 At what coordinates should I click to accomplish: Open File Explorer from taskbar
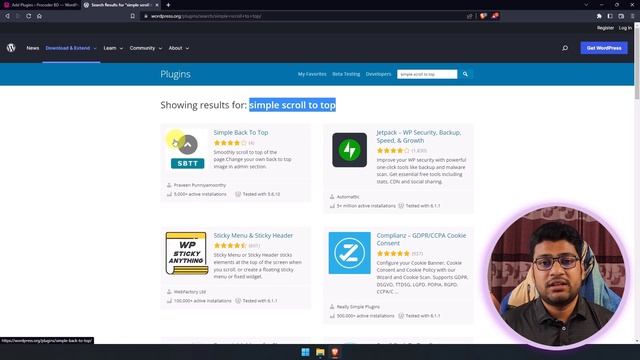click(320, 352)
